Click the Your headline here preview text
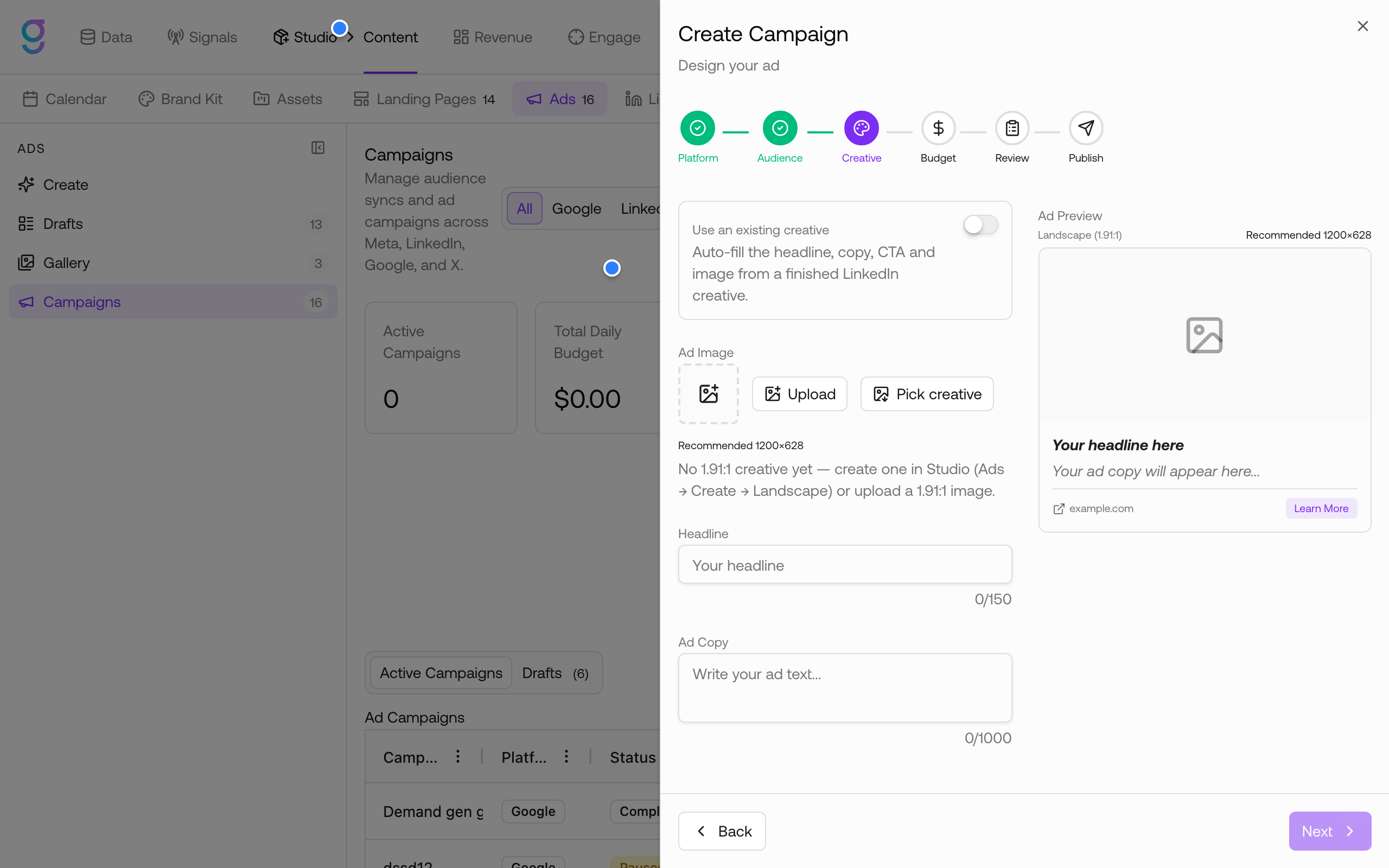Image resolution: width=1389 pixels, height=868 pixels. coord(1118,445)
